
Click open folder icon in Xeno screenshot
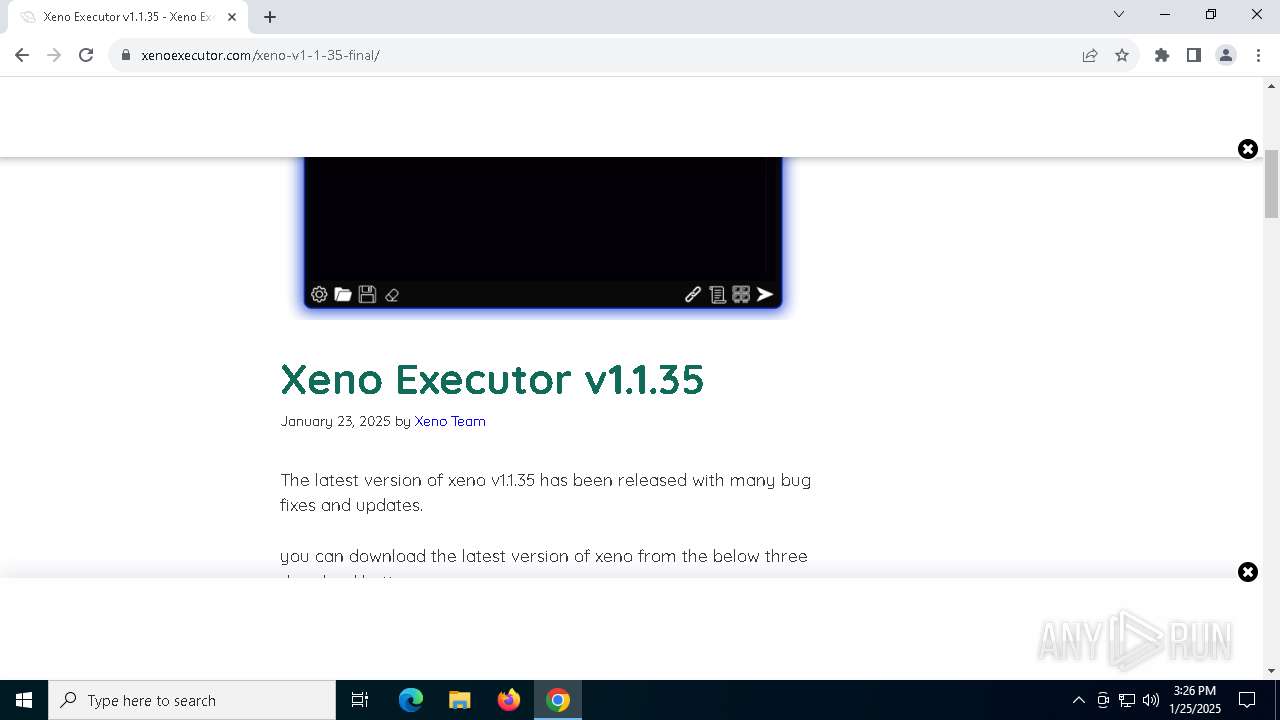[343, 294]
